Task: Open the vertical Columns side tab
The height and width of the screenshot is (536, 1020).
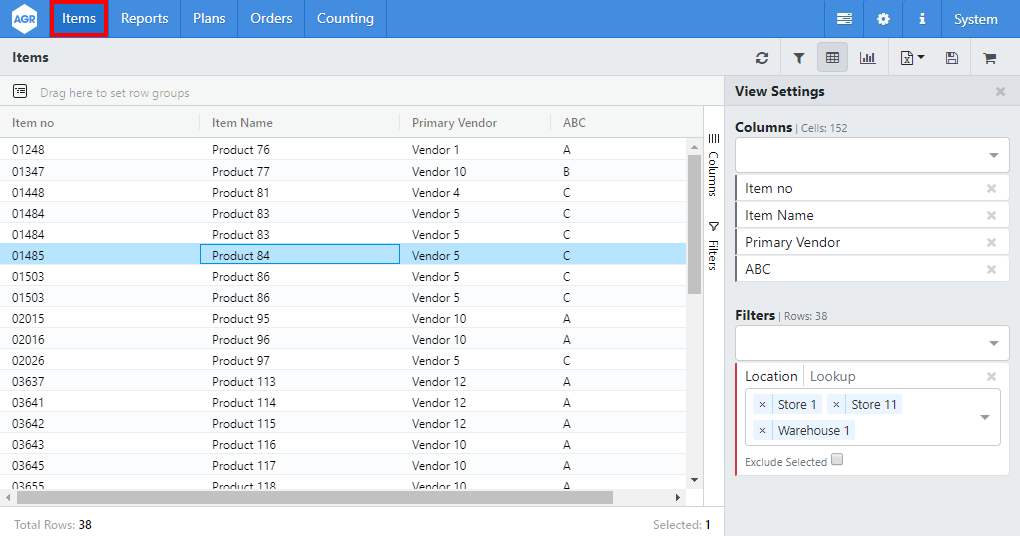Action: [713, 167]
